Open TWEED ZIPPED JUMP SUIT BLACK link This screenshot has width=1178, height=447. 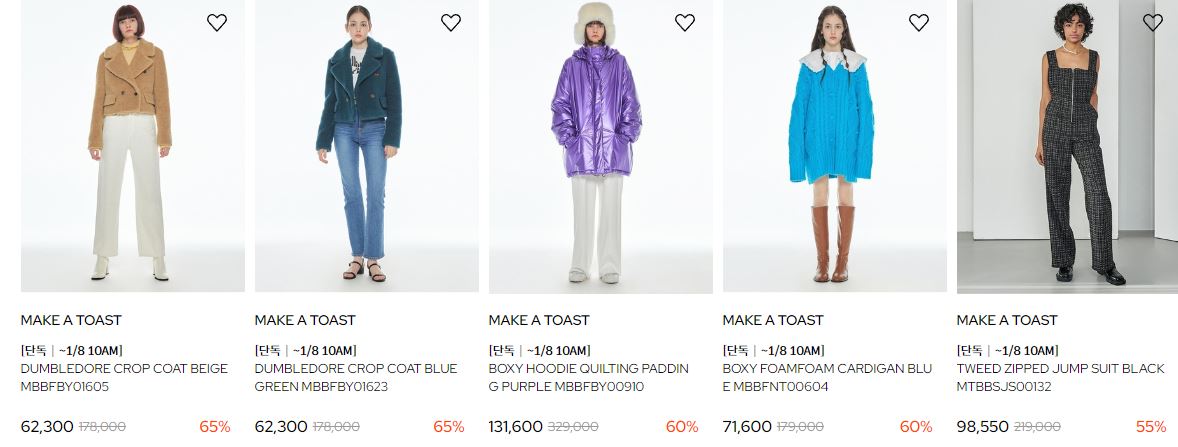tap(1061, 378)
